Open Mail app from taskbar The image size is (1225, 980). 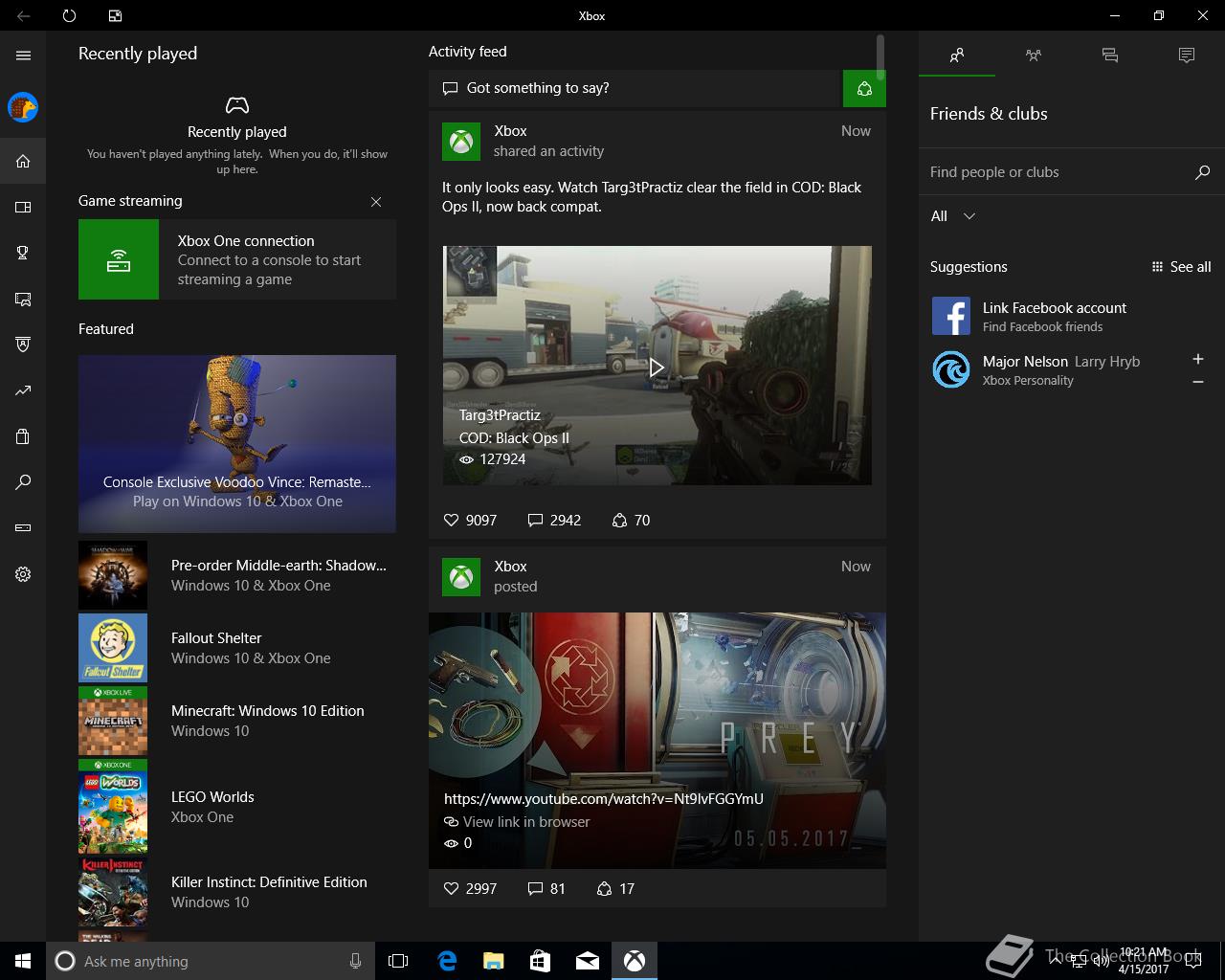pyautogui.click(x=588, y=961)
